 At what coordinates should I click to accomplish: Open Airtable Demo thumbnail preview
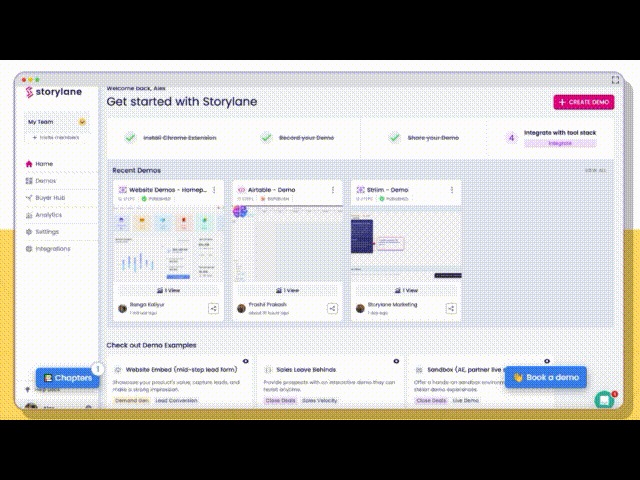coord(287,244)
